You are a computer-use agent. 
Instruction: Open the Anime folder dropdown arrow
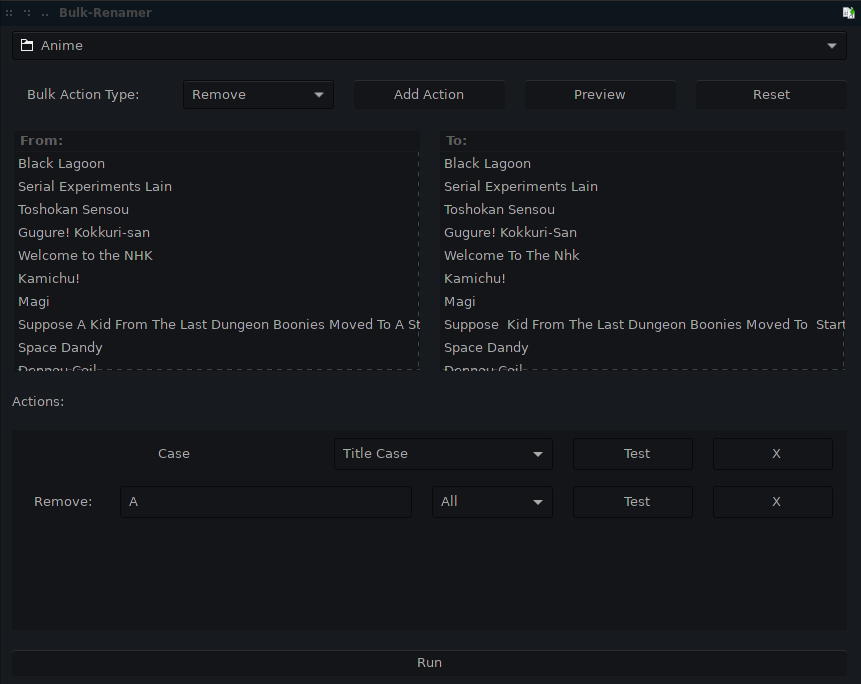click(x=832, y=46)
